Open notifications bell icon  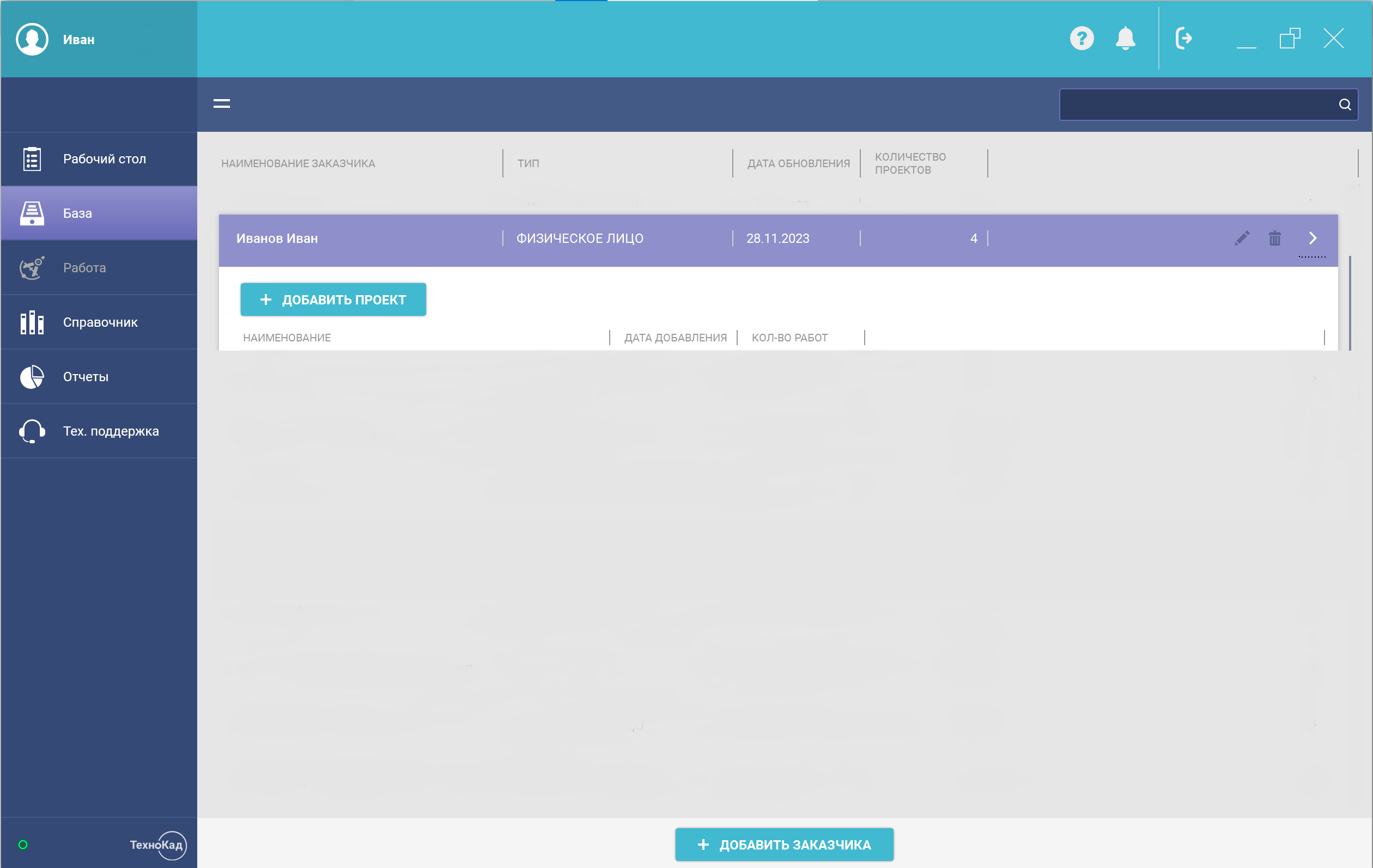[1125, 39]
